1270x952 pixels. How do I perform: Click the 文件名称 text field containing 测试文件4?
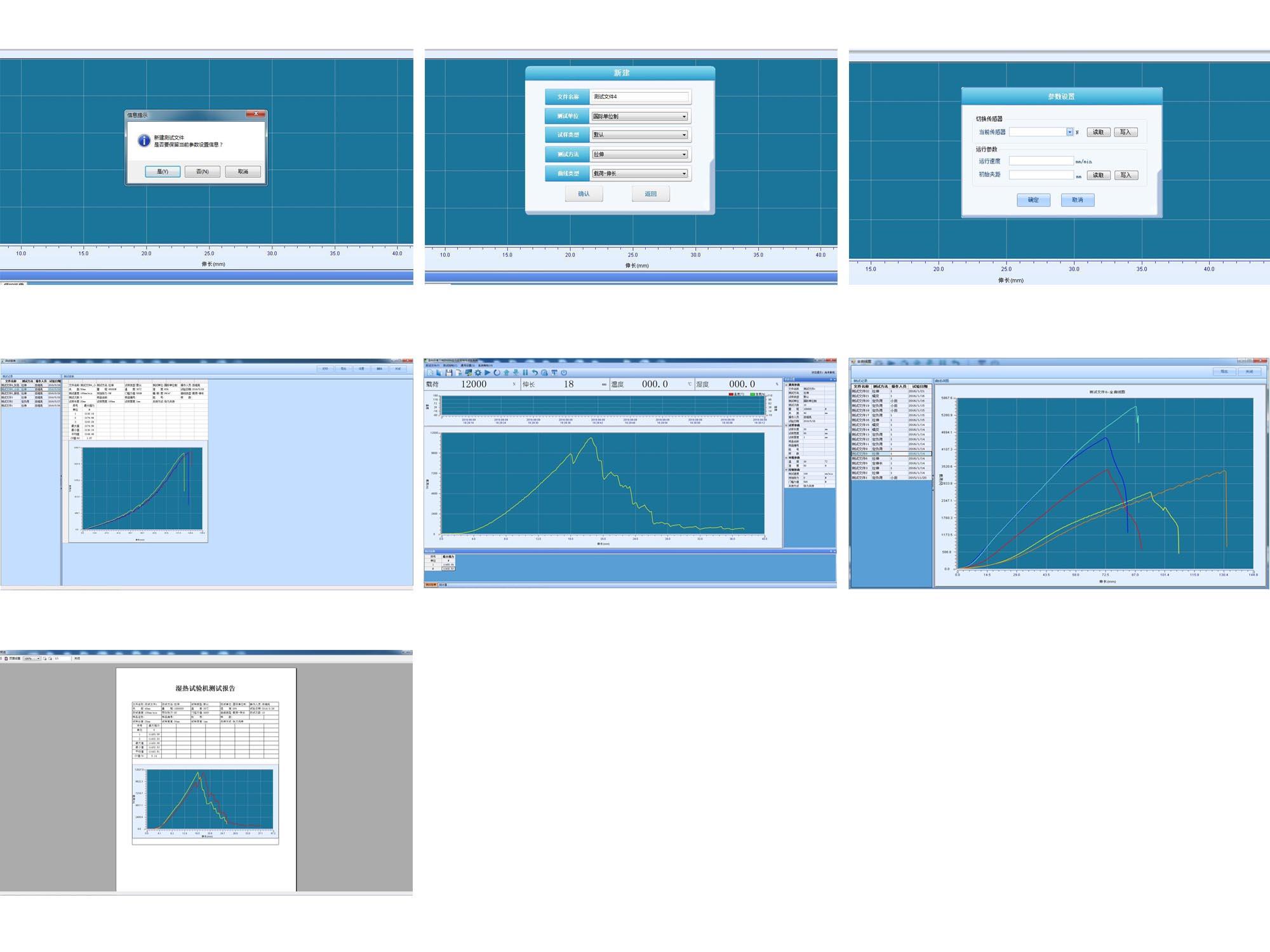[x=639, y=97]
